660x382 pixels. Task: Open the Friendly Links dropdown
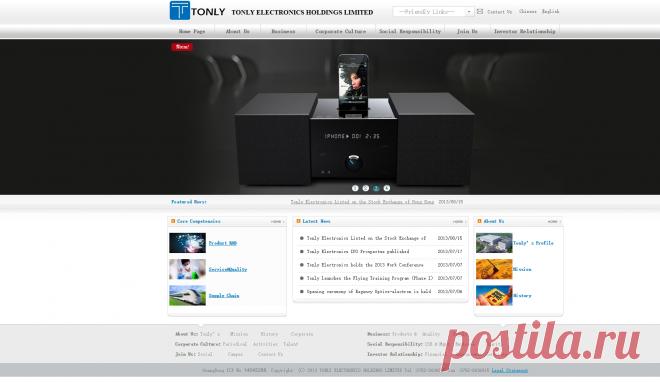[x=433, y=12]
